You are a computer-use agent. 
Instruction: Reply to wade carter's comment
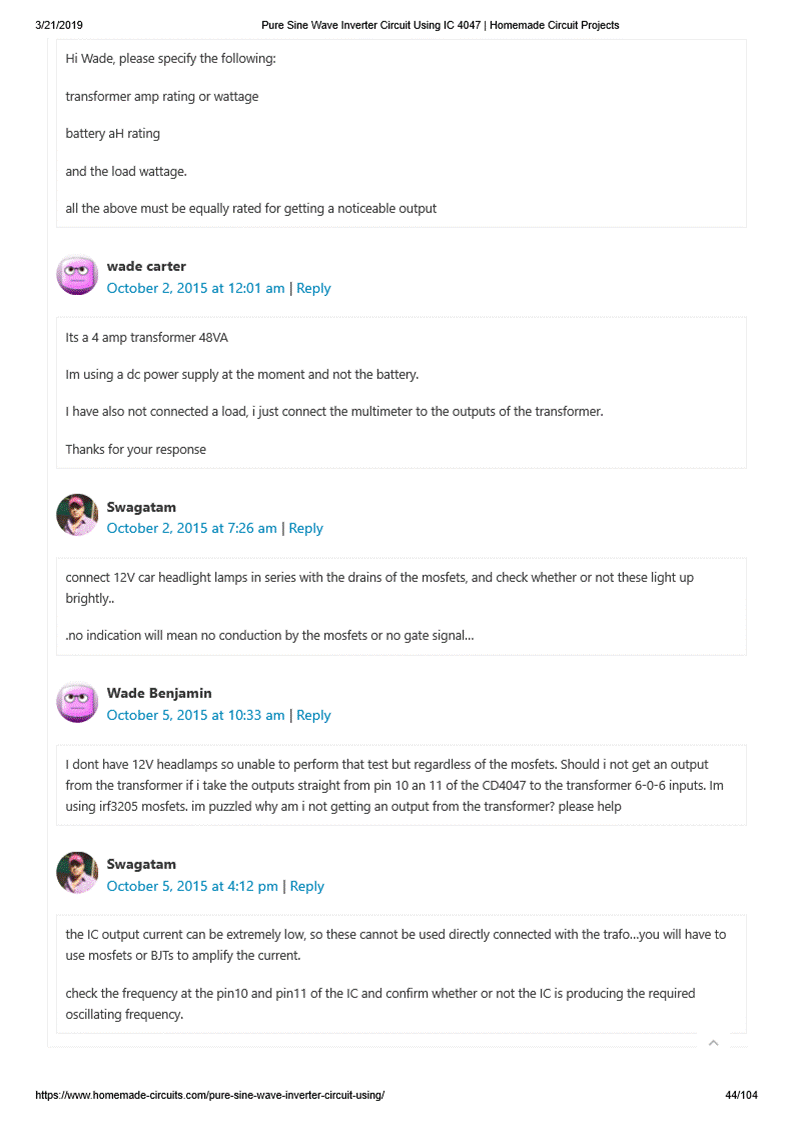pyautogui.click(x=314, y=288)
